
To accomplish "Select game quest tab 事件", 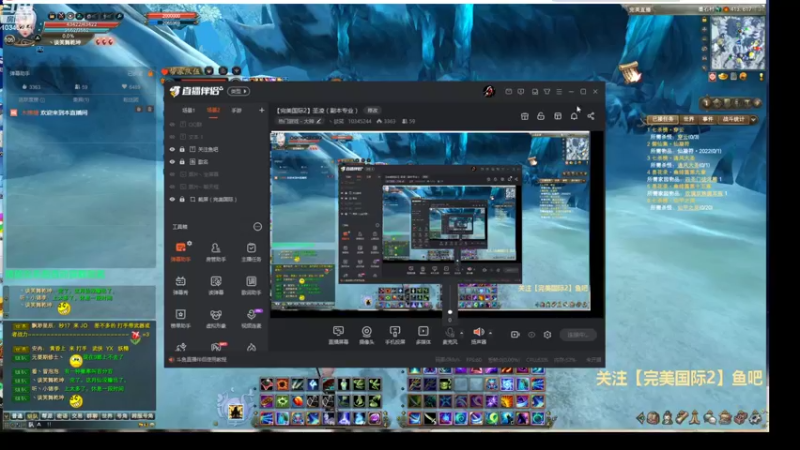I will (708, 119).
